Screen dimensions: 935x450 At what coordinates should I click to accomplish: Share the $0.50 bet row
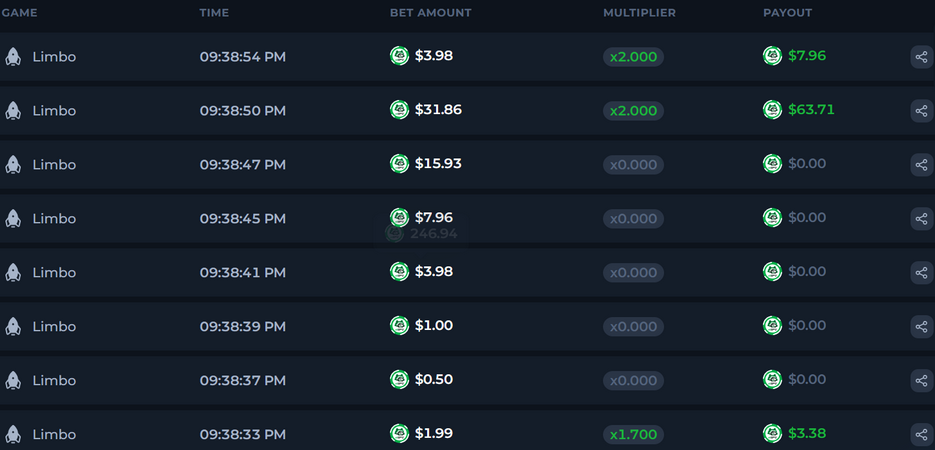(x=921, y=381)
